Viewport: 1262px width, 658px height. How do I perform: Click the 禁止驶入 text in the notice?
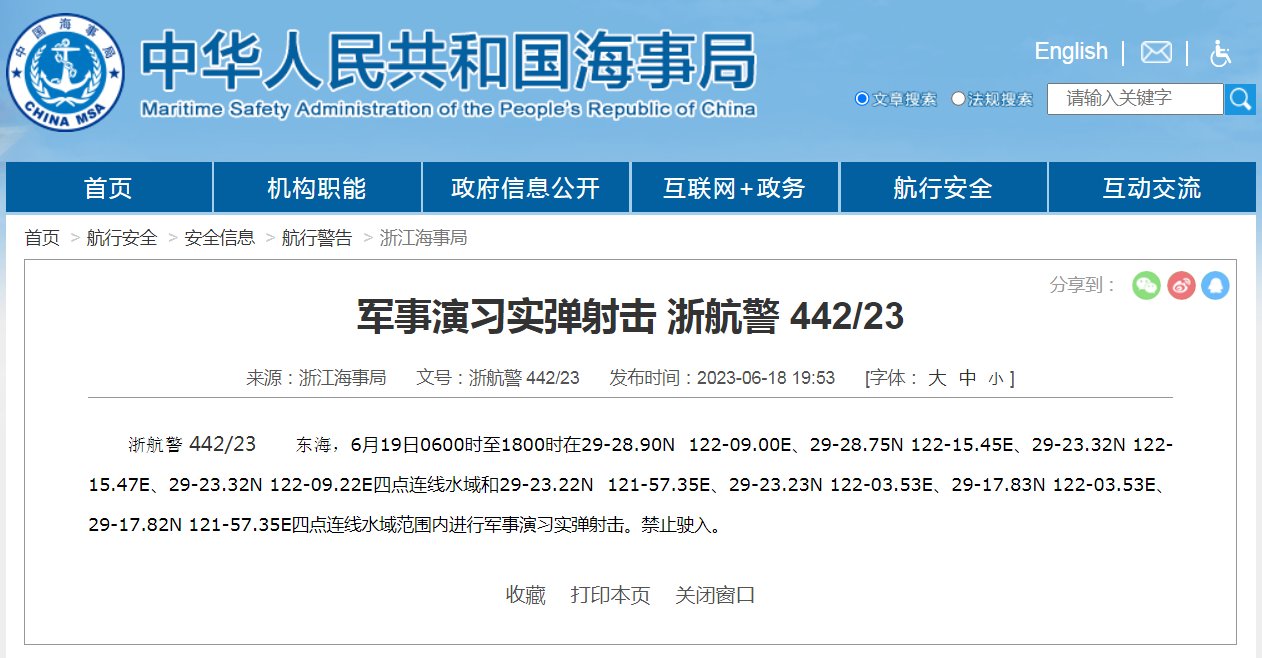pos(677,524)
